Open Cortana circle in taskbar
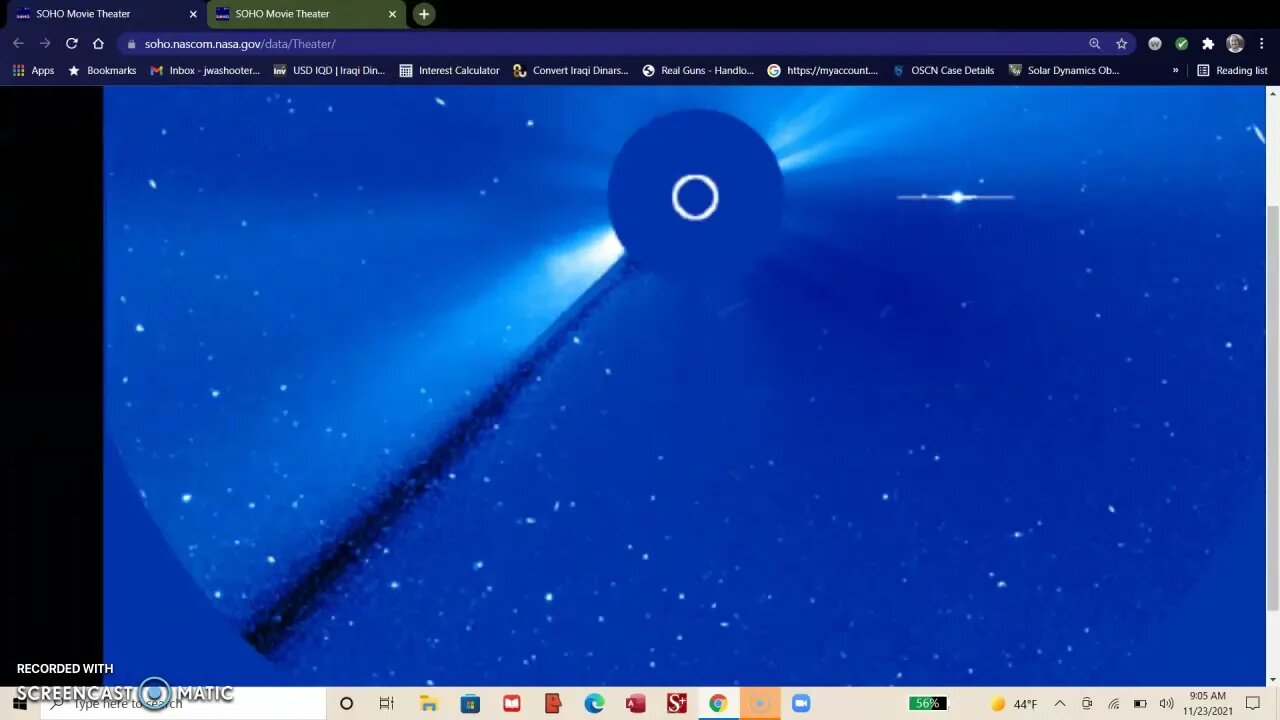 (346, 704)
